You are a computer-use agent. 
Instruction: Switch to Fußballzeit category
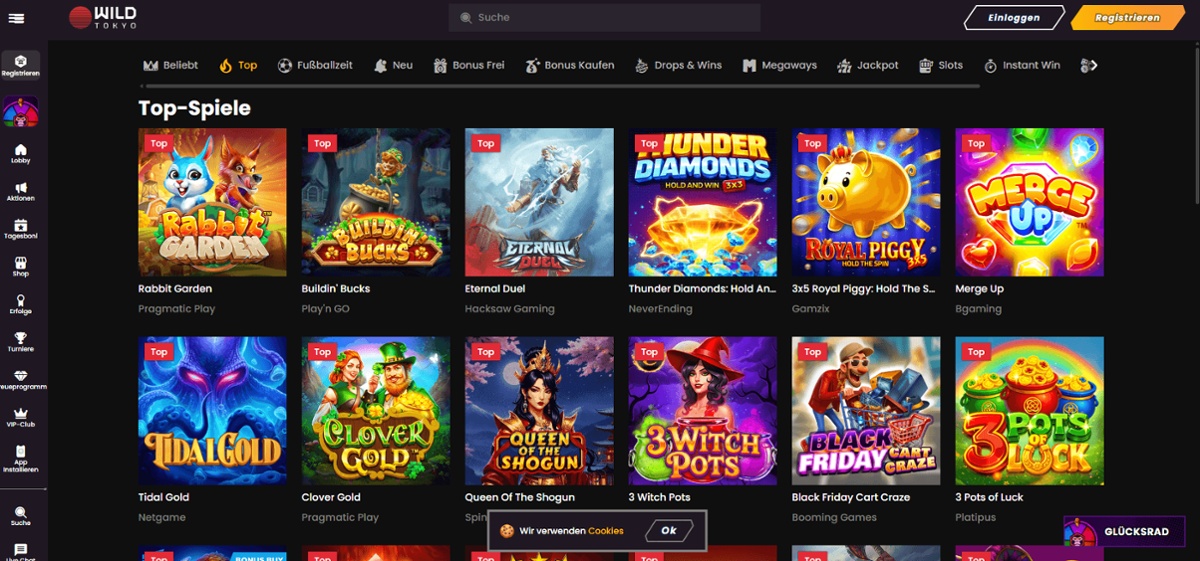[x=315, y=65]
